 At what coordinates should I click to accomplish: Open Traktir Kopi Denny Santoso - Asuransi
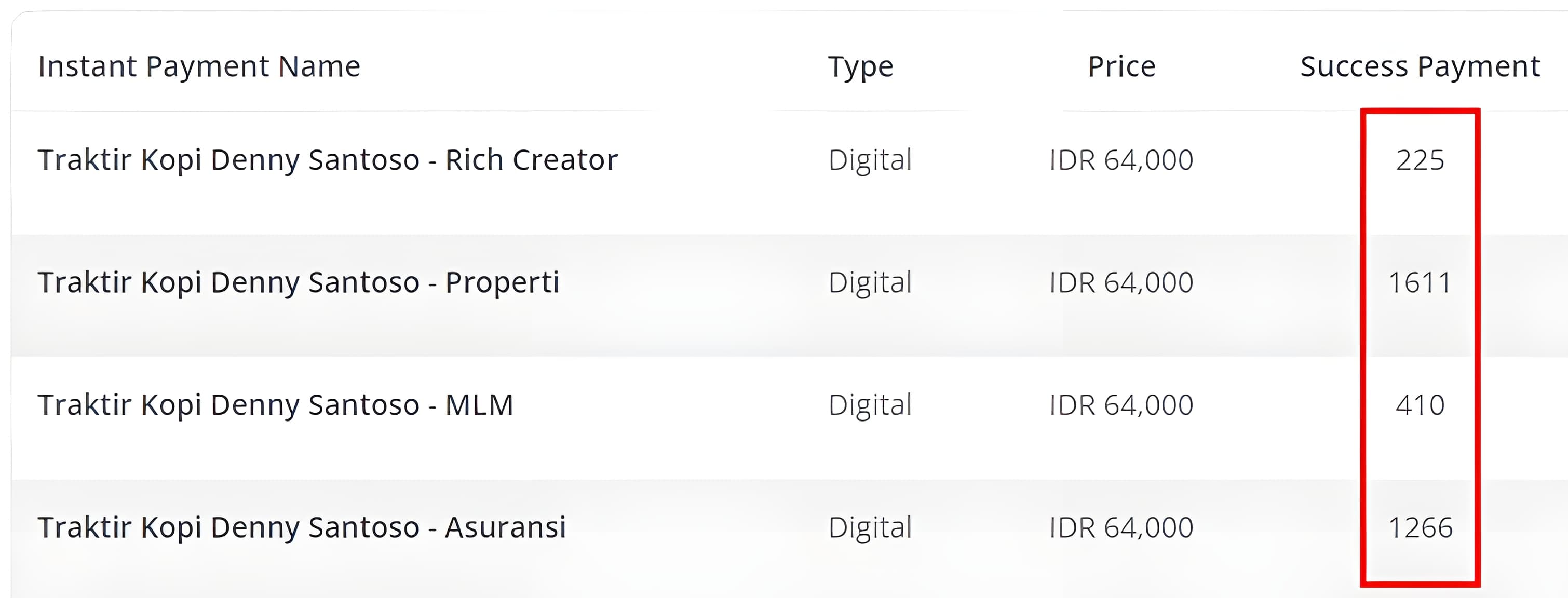coord(302,527)
